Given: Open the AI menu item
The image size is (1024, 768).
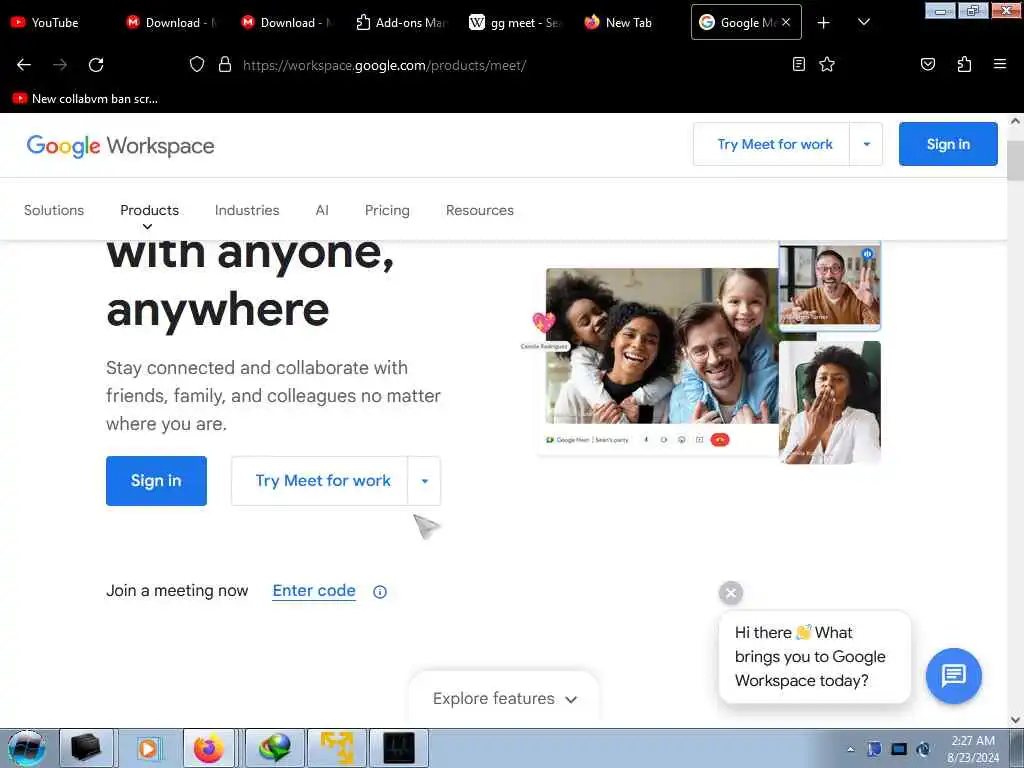Looking at the screenshot, I should [x=322, y=210].
